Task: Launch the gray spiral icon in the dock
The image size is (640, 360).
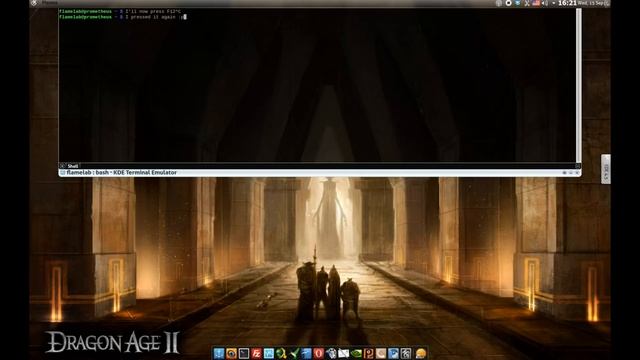Action: (406, 353)
